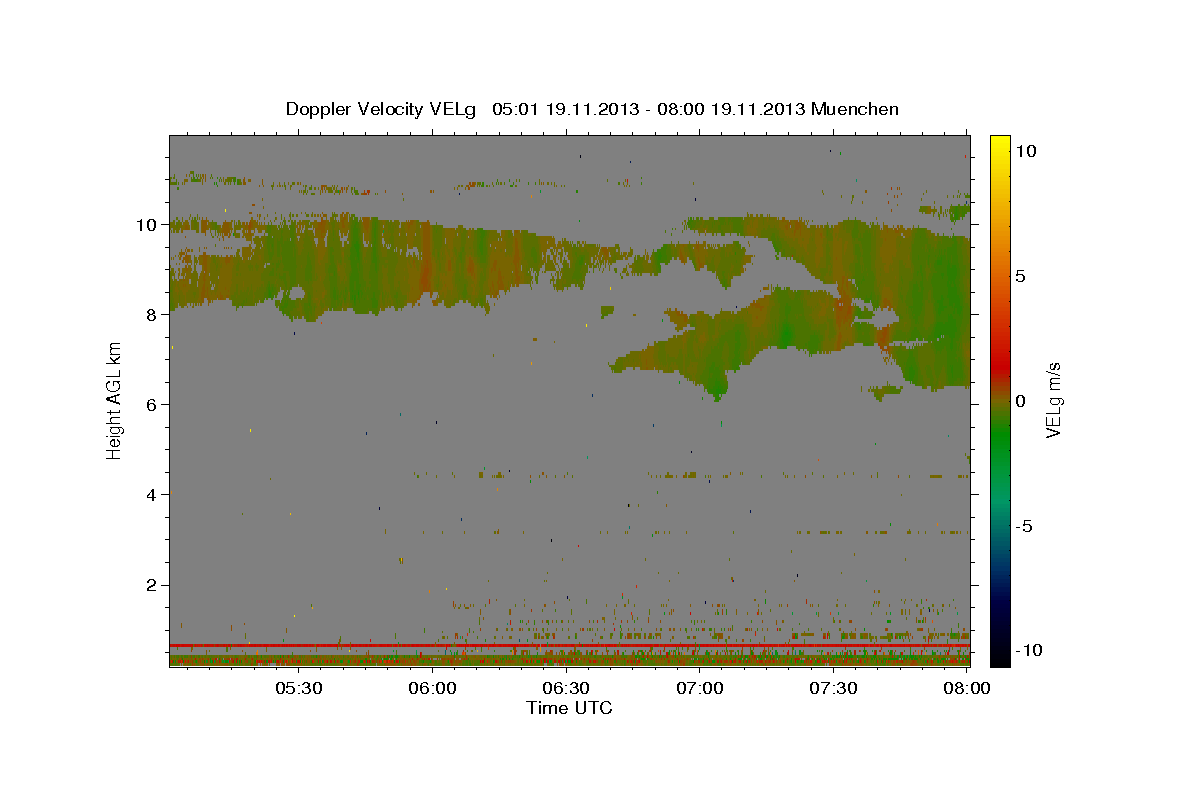Click the "Muenchen" location in the title
The width and height of the screenshot is (1200, 800).
855,109
